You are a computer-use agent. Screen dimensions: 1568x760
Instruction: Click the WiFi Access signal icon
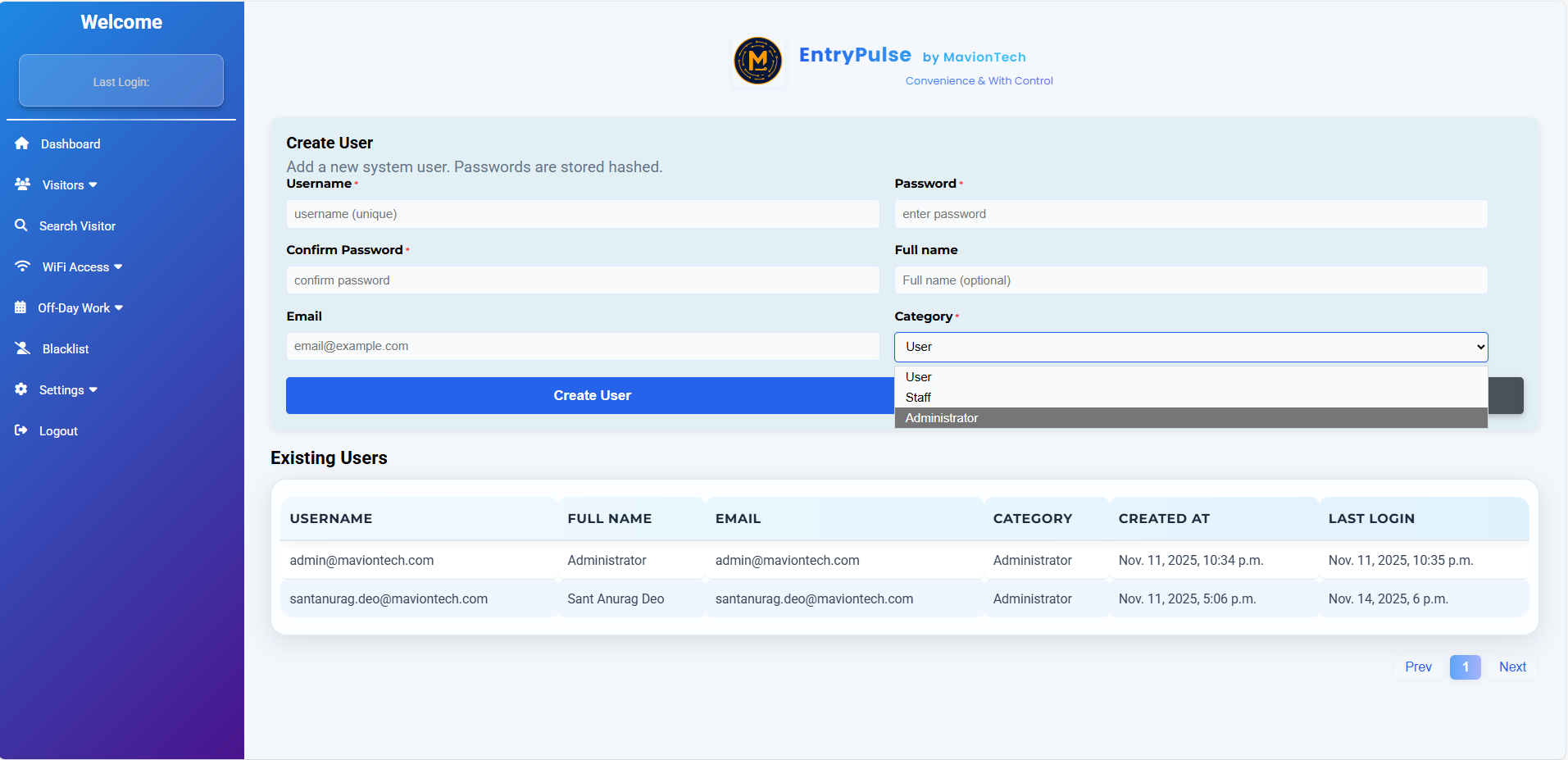23,266
